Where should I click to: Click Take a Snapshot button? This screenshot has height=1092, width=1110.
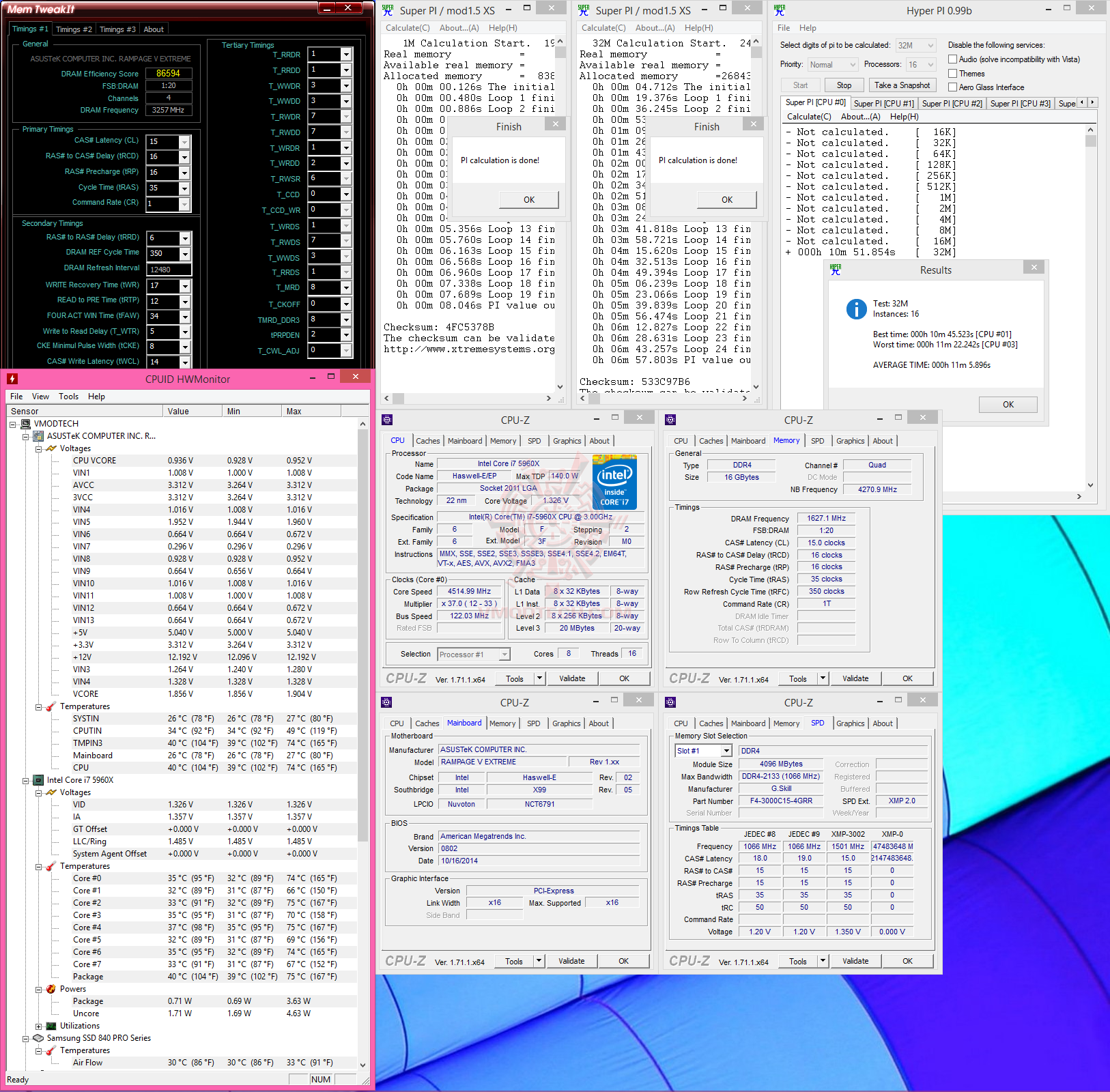tap(902, 85)
